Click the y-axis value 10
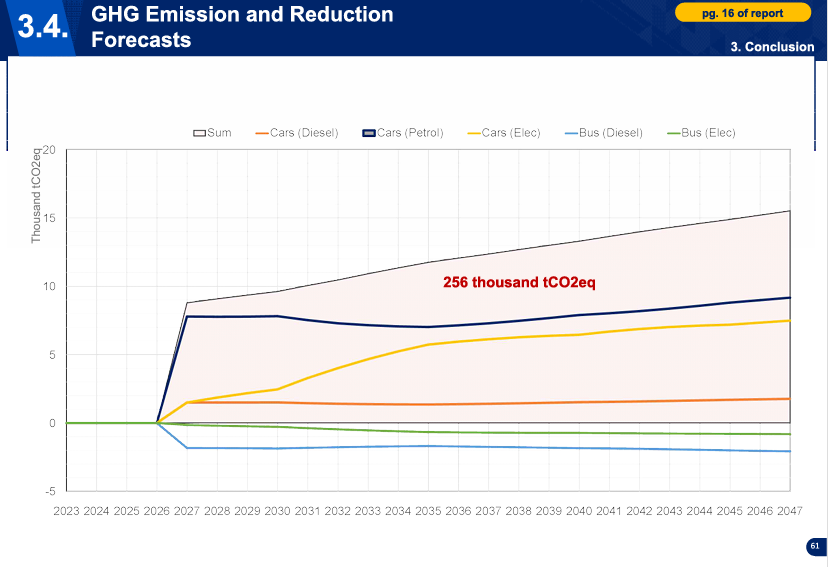828x567 pixels. coord(48,287)
